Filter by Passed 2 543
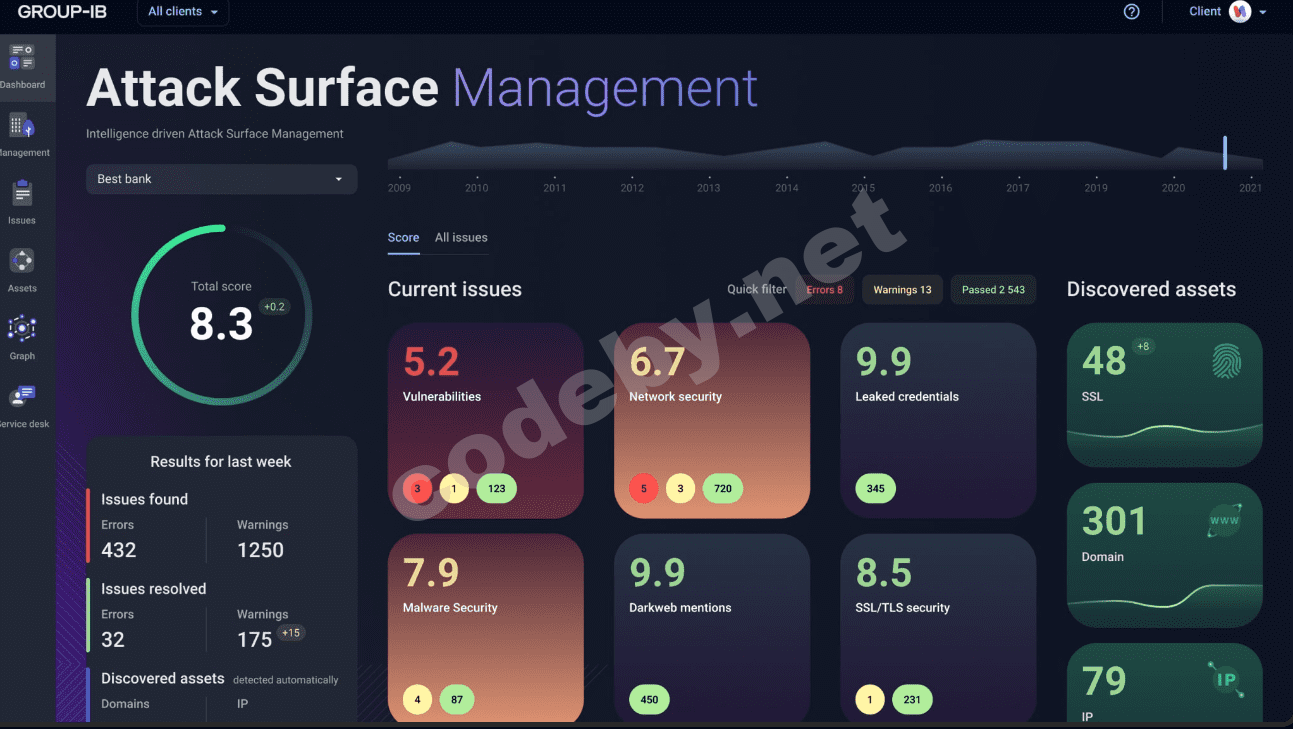 pos(993,290)
